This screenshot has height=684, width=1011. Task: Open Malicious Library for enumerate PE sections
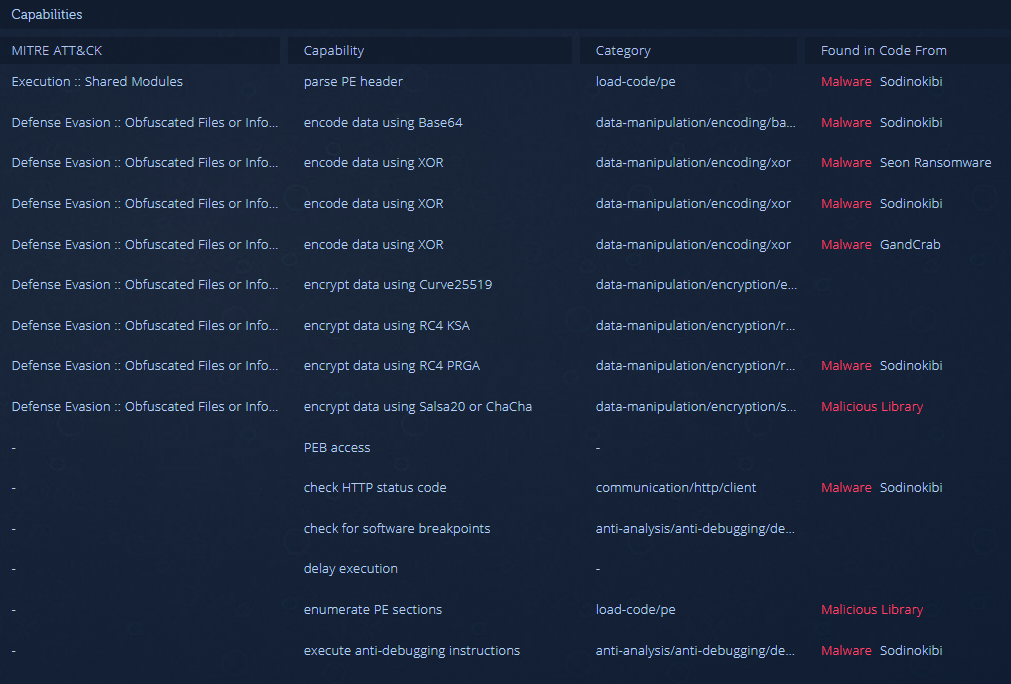coord(872,610)
